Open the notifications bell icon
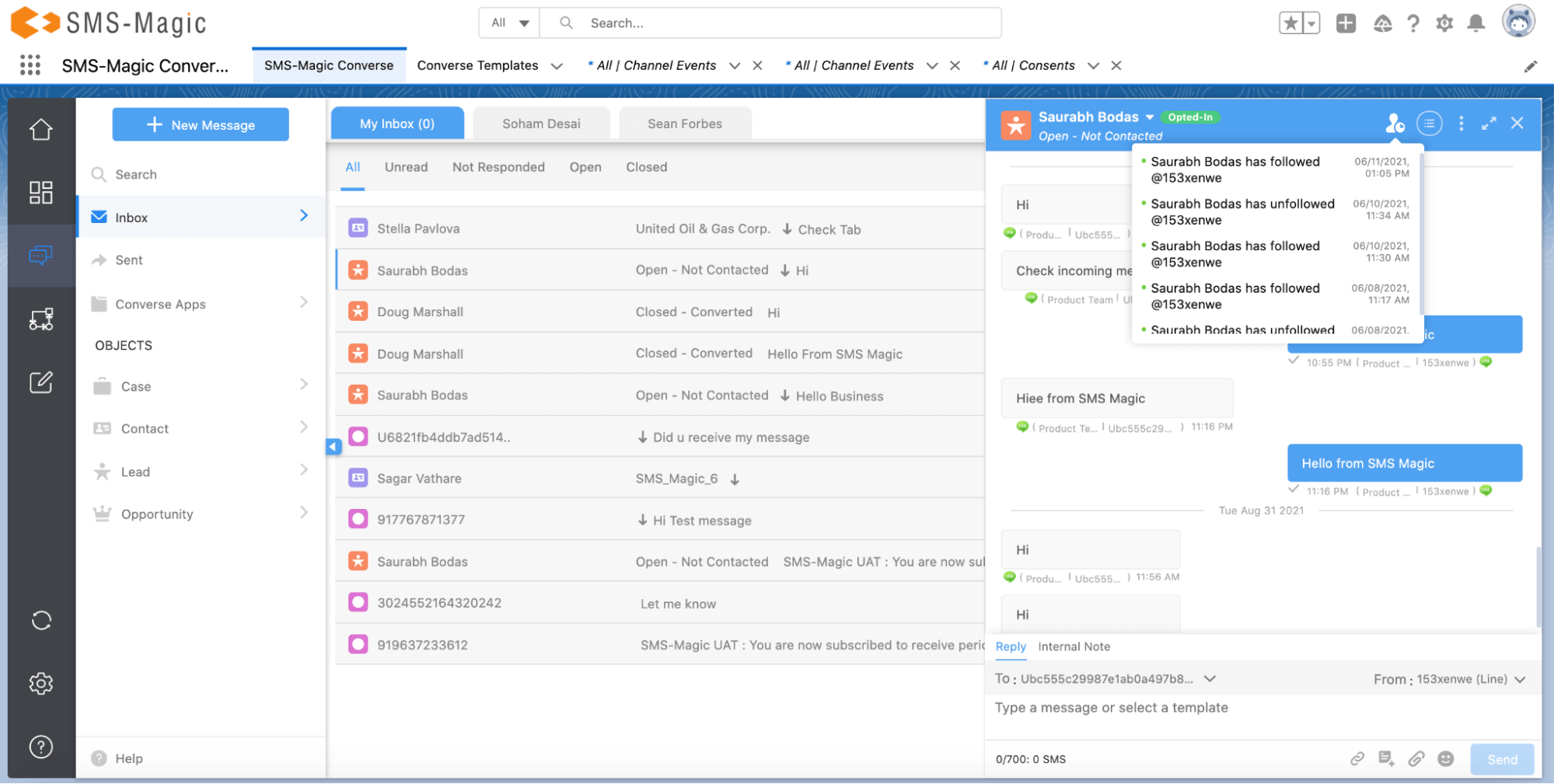The width and height of the screenshot is (1554, 784). coord(1475,23)
